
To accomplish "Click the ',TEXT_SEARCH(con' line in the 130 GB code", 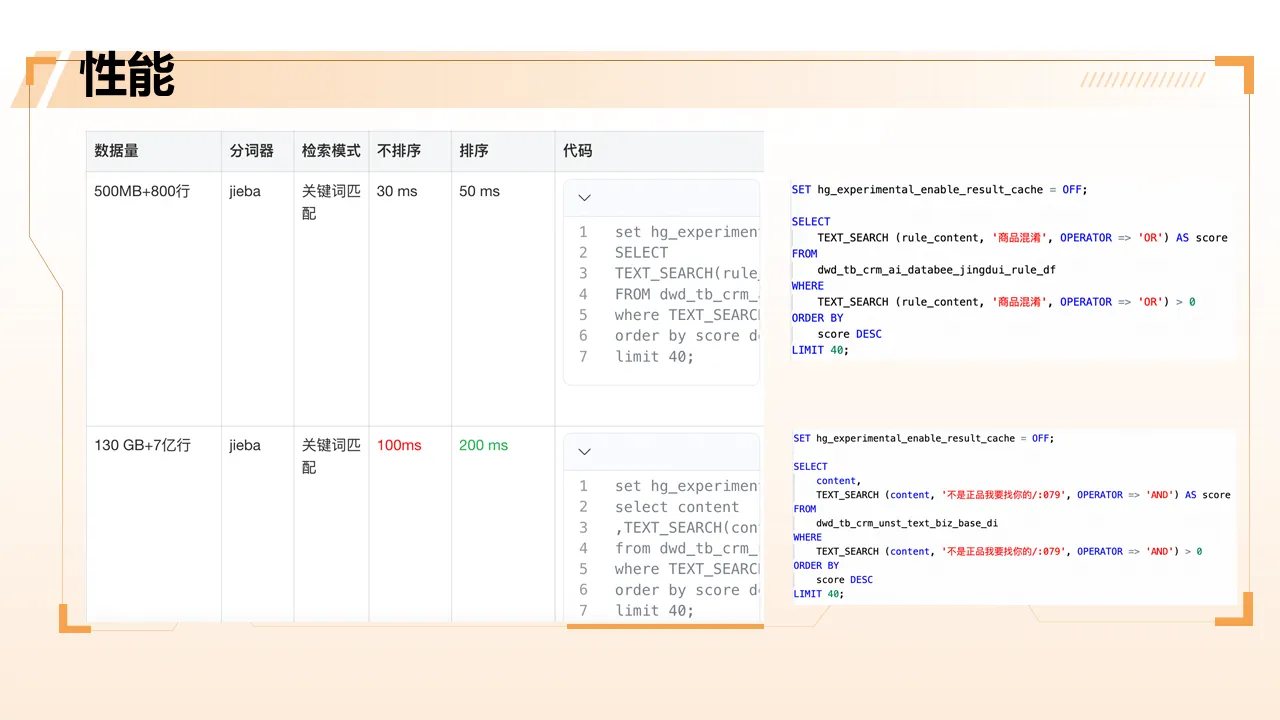I will pyautogui.click(x=687, y=527).
